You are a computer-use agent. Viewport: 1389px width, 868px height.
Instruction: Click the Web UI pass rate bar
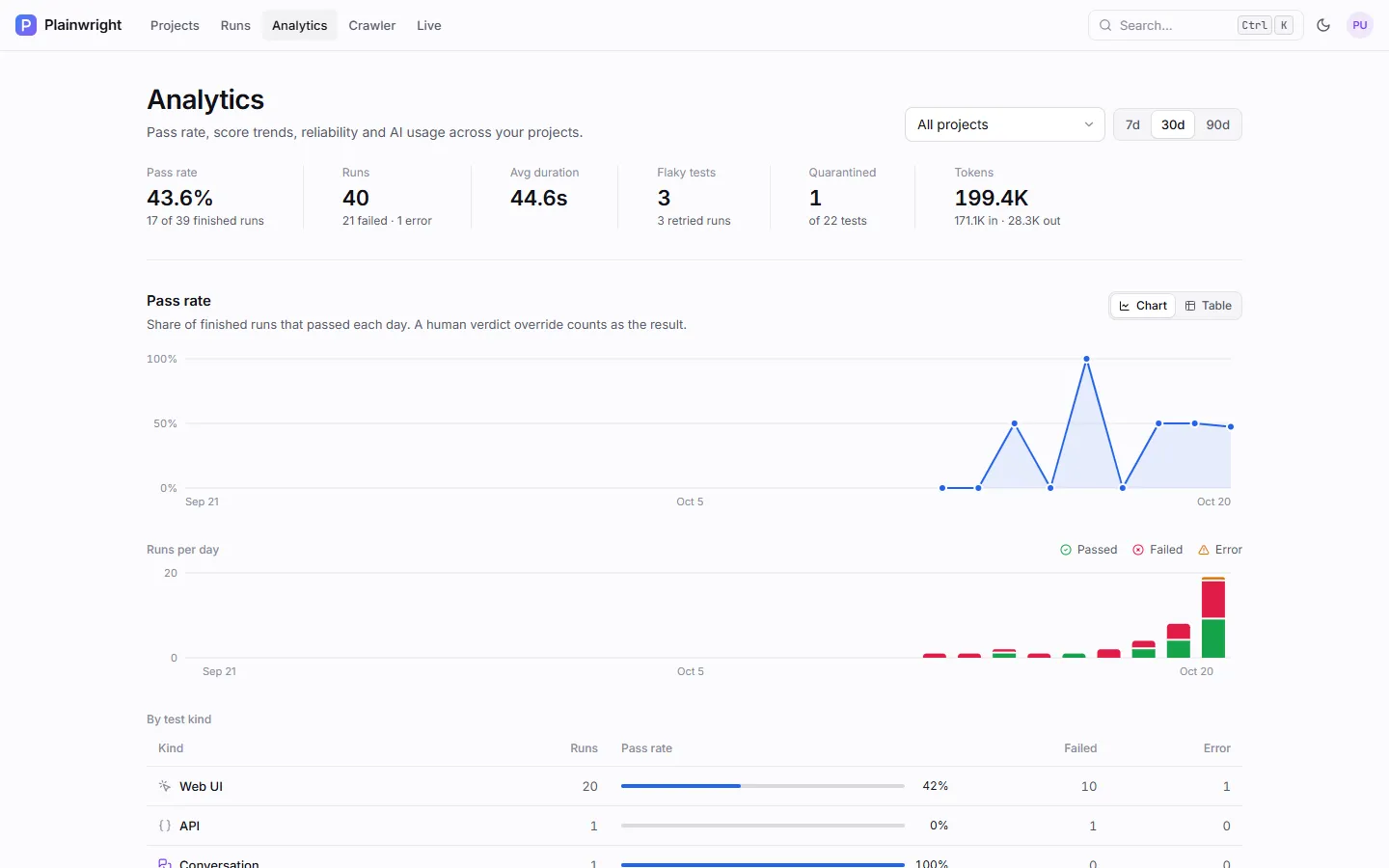tap(763, 786)
